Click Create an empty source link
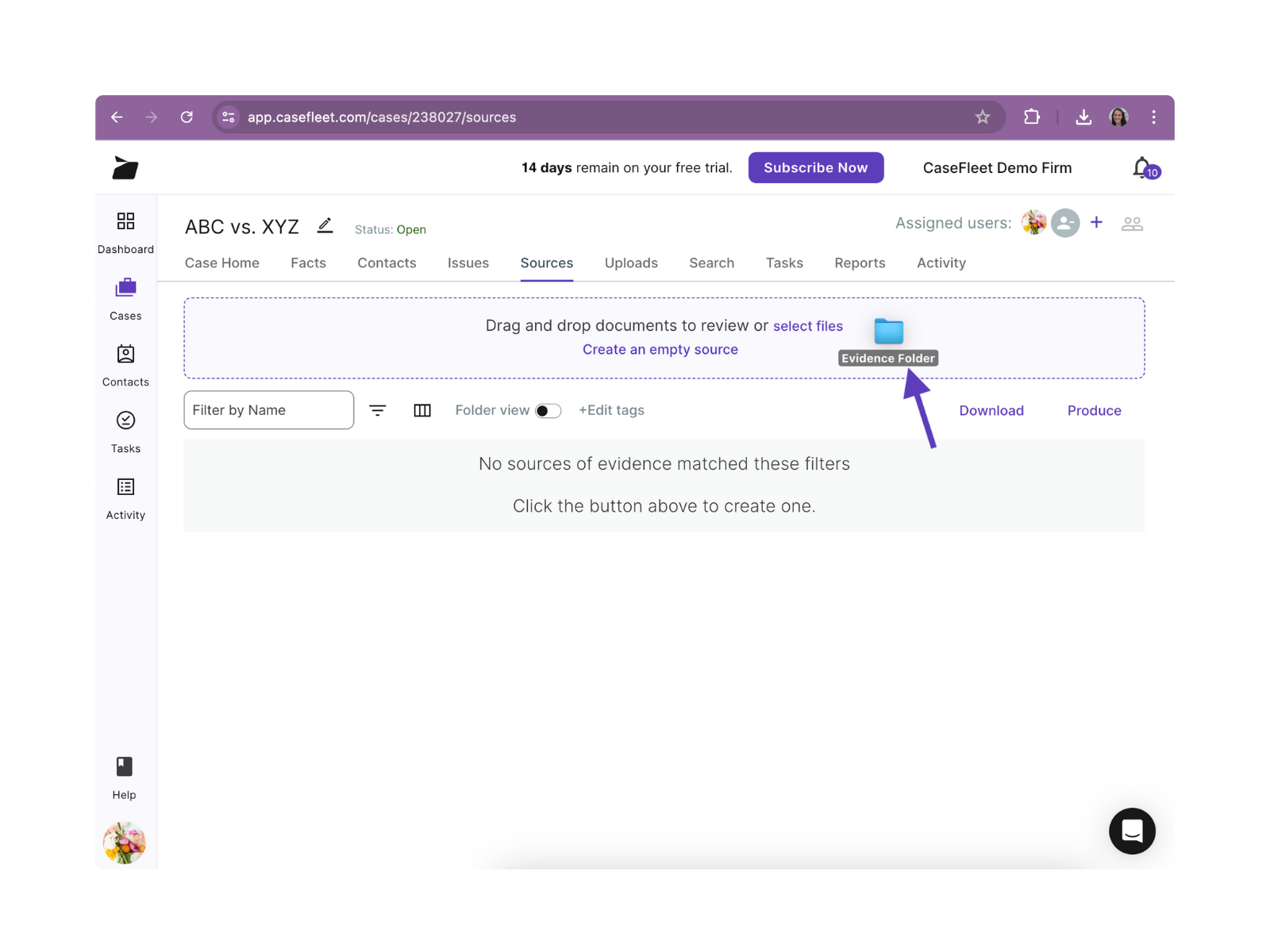1270x952 pixels. pos(660,350)
